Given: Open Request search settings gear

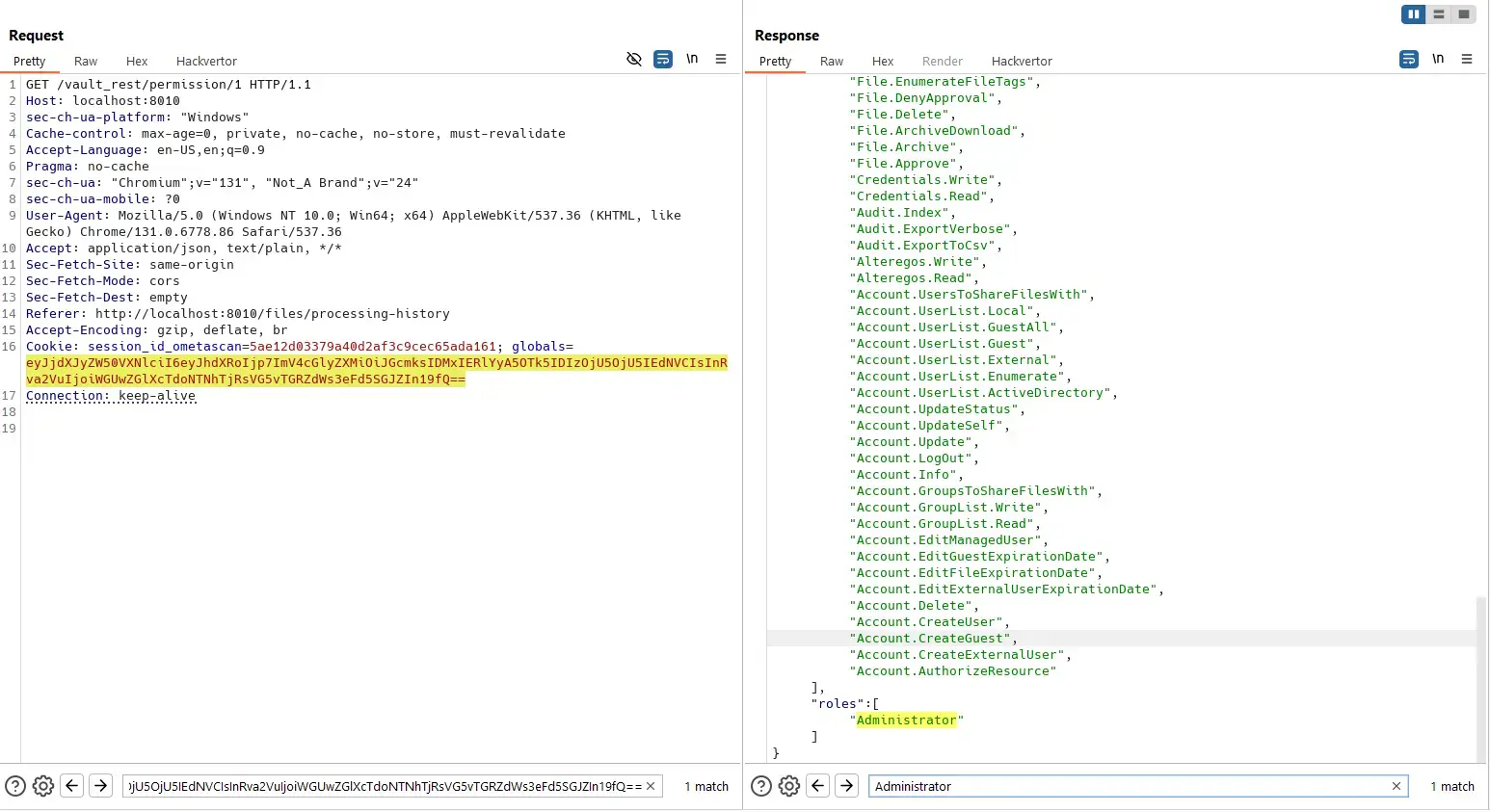Looking at the screenshot, I should (43, 786).
